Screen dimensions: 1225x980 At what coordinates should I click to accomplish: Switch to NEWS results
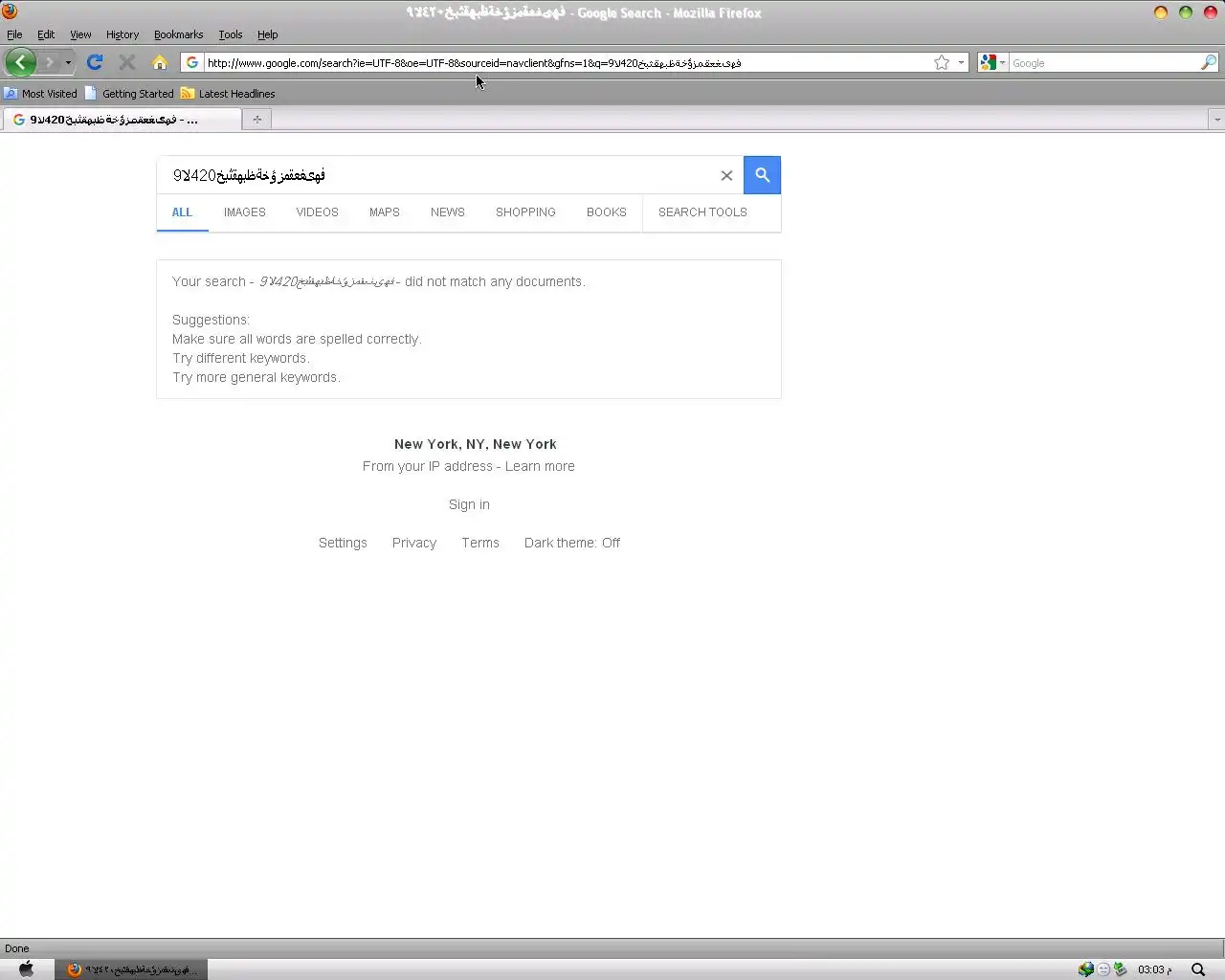[448, 212]
